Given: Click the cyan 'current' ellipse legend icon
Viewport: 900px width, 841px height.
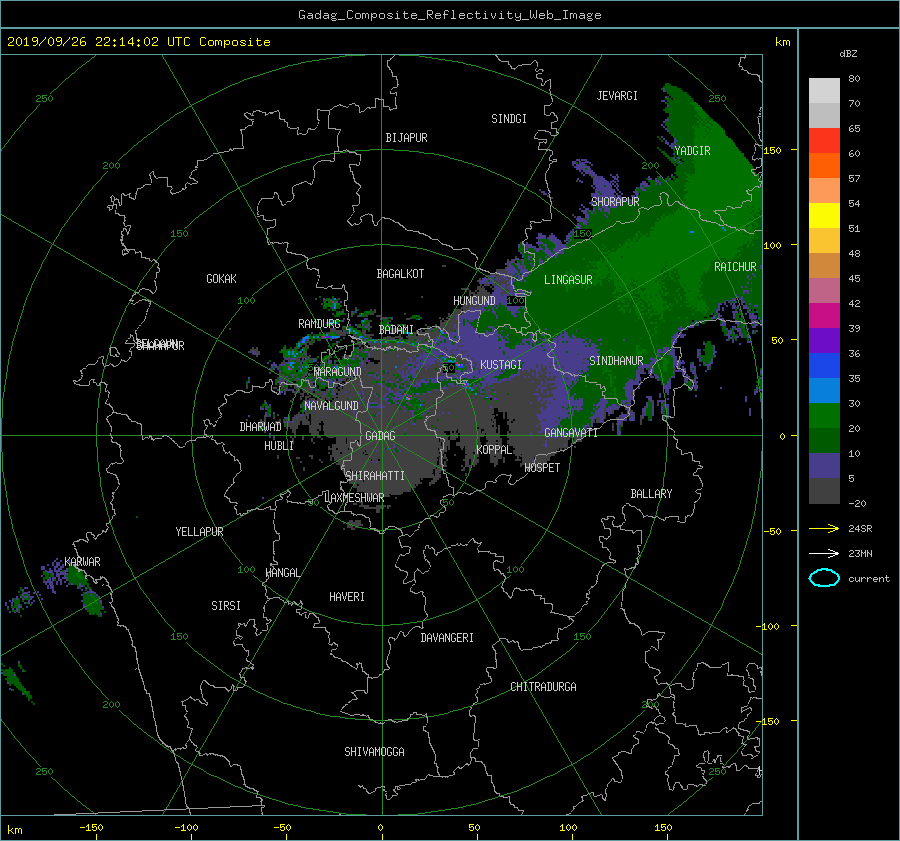Looking at the screenshot, I should click(824, 578).
